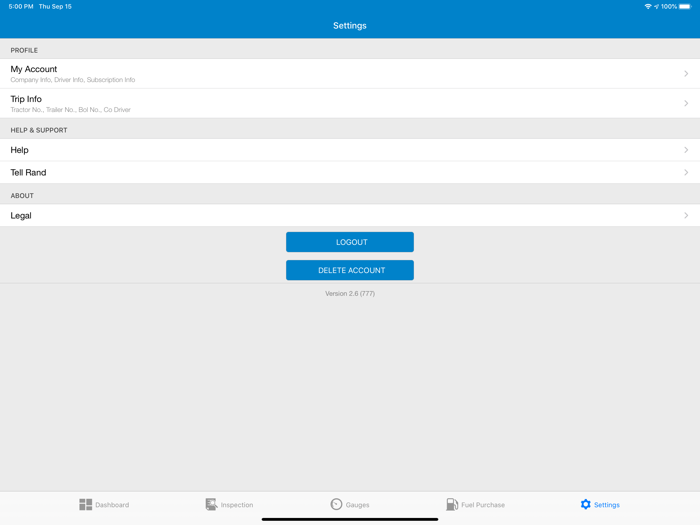700x525 pixels.
Task: Click the HELP & SUPPORT section header
Action: point(39,130)
